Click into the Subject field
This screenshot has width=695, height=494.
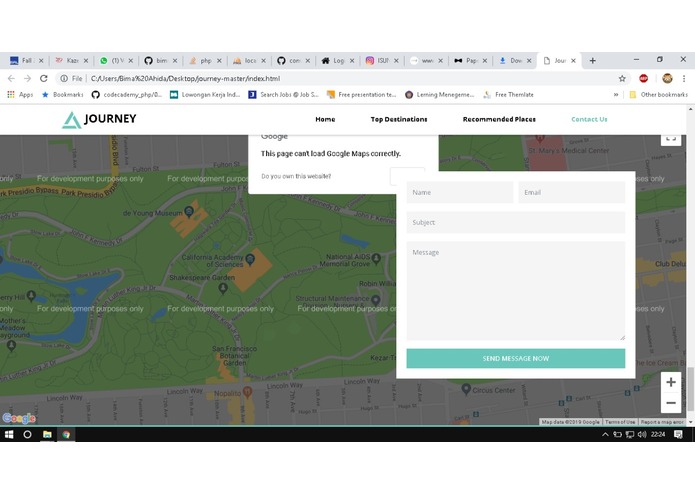(515, 222)
